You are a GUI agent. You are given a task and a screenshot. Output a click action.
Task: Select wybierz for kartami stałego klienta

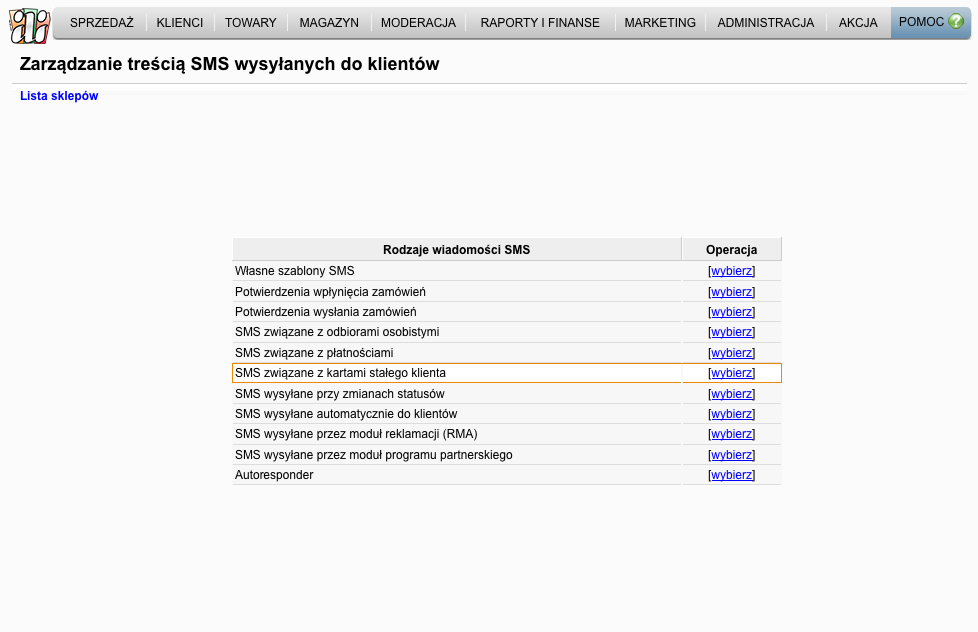[732, 373]
